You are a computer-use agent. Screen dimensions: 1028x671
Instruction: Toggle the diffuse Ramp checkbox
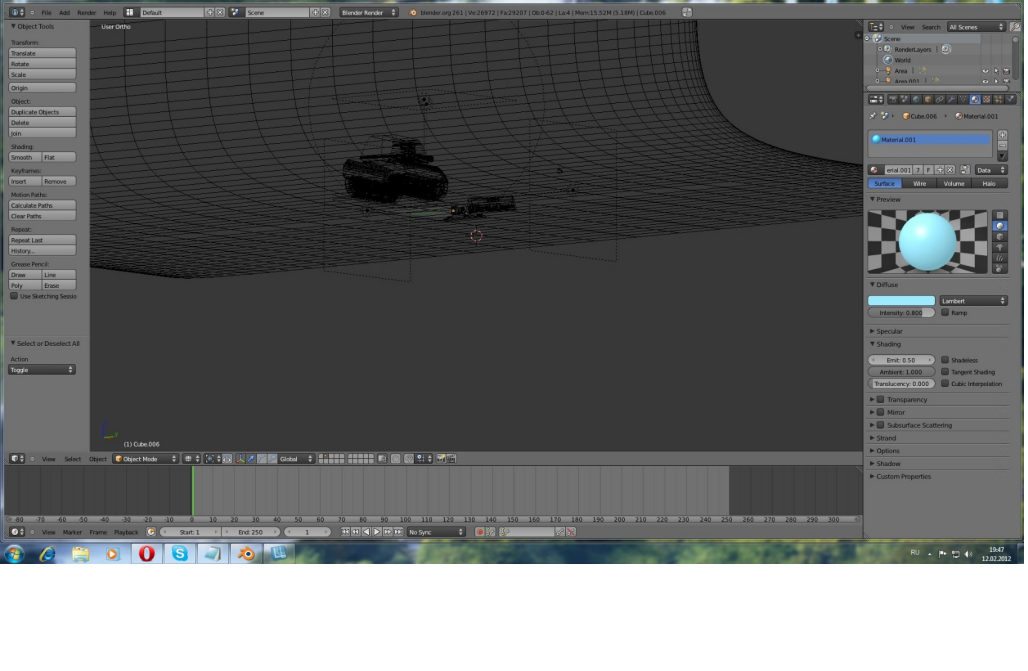click(945, 313)
